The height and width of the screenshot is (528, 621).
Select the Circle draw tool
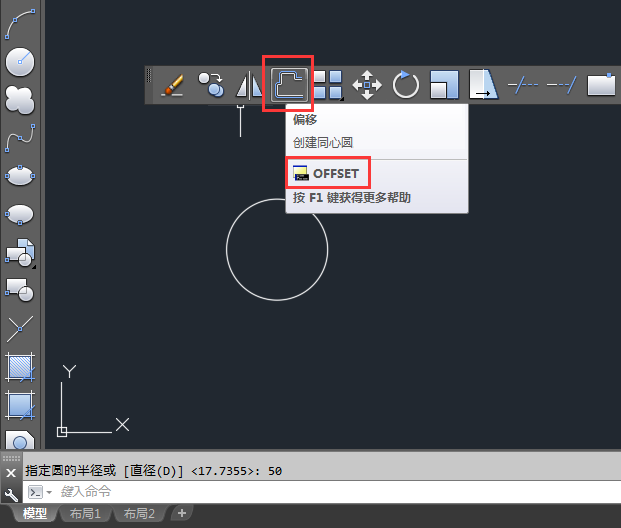click(x=20, y=62)
